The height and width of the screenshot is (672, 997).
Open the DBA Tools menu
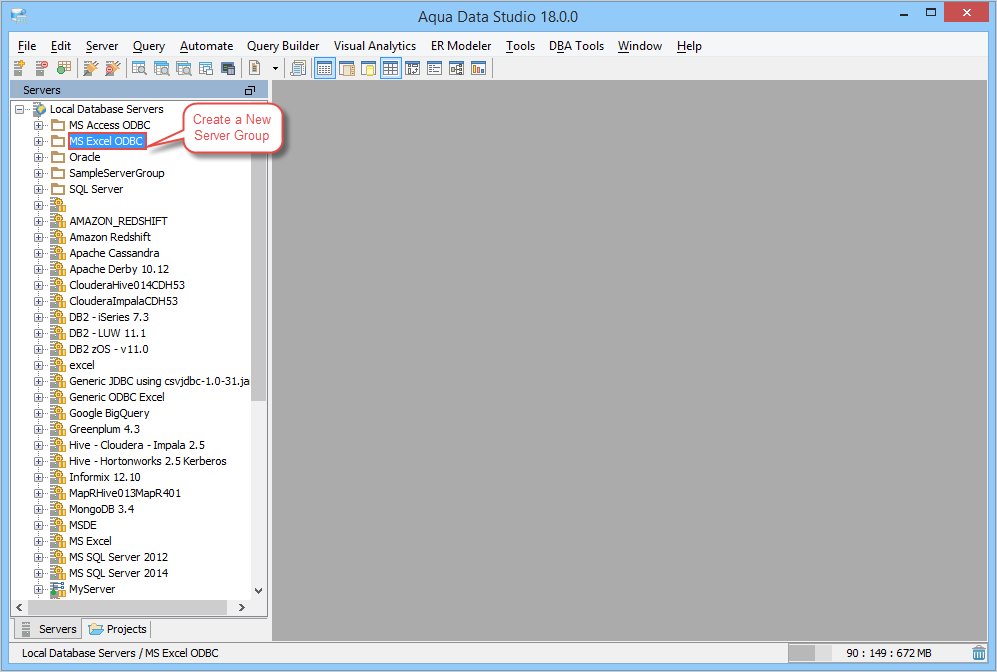click(x=576, y=46)
